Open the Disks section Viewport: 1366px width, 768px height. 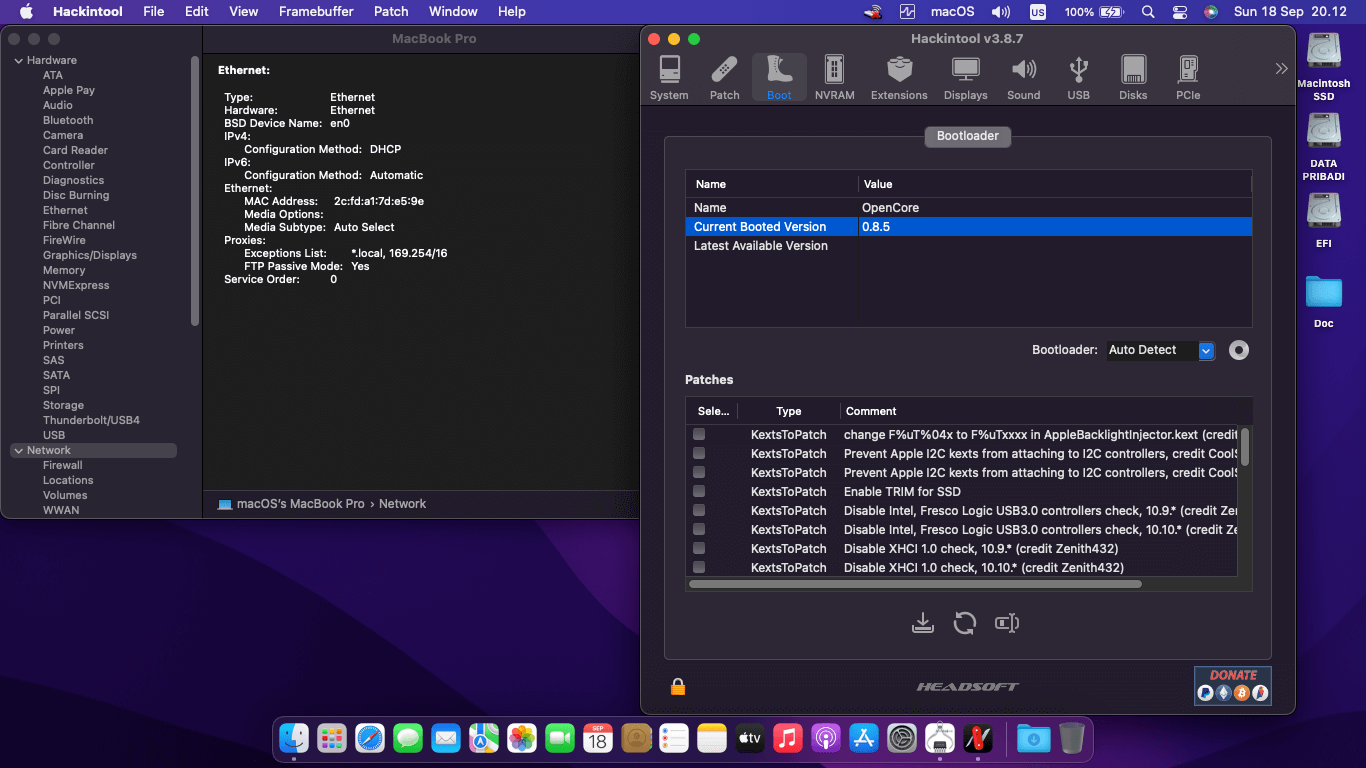click(1133, 78)
